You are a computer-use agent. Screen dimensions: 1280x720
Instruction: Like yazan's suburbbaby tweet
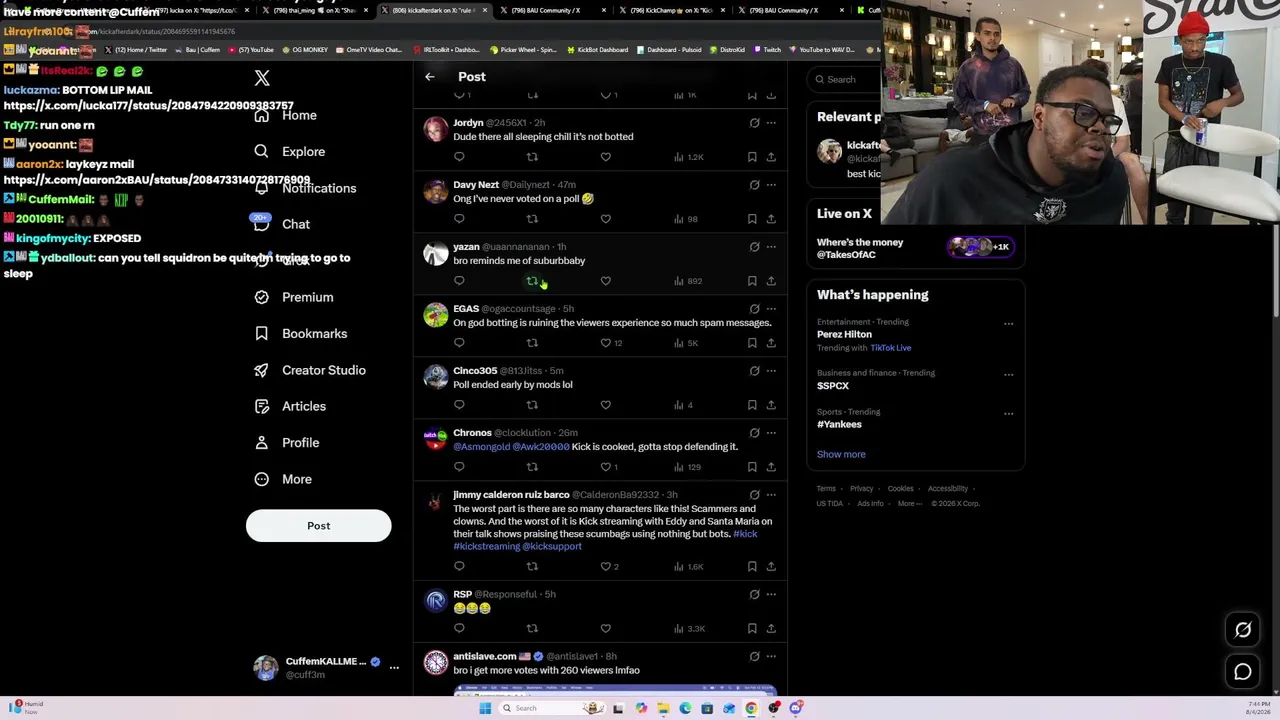tap(605, 281)
